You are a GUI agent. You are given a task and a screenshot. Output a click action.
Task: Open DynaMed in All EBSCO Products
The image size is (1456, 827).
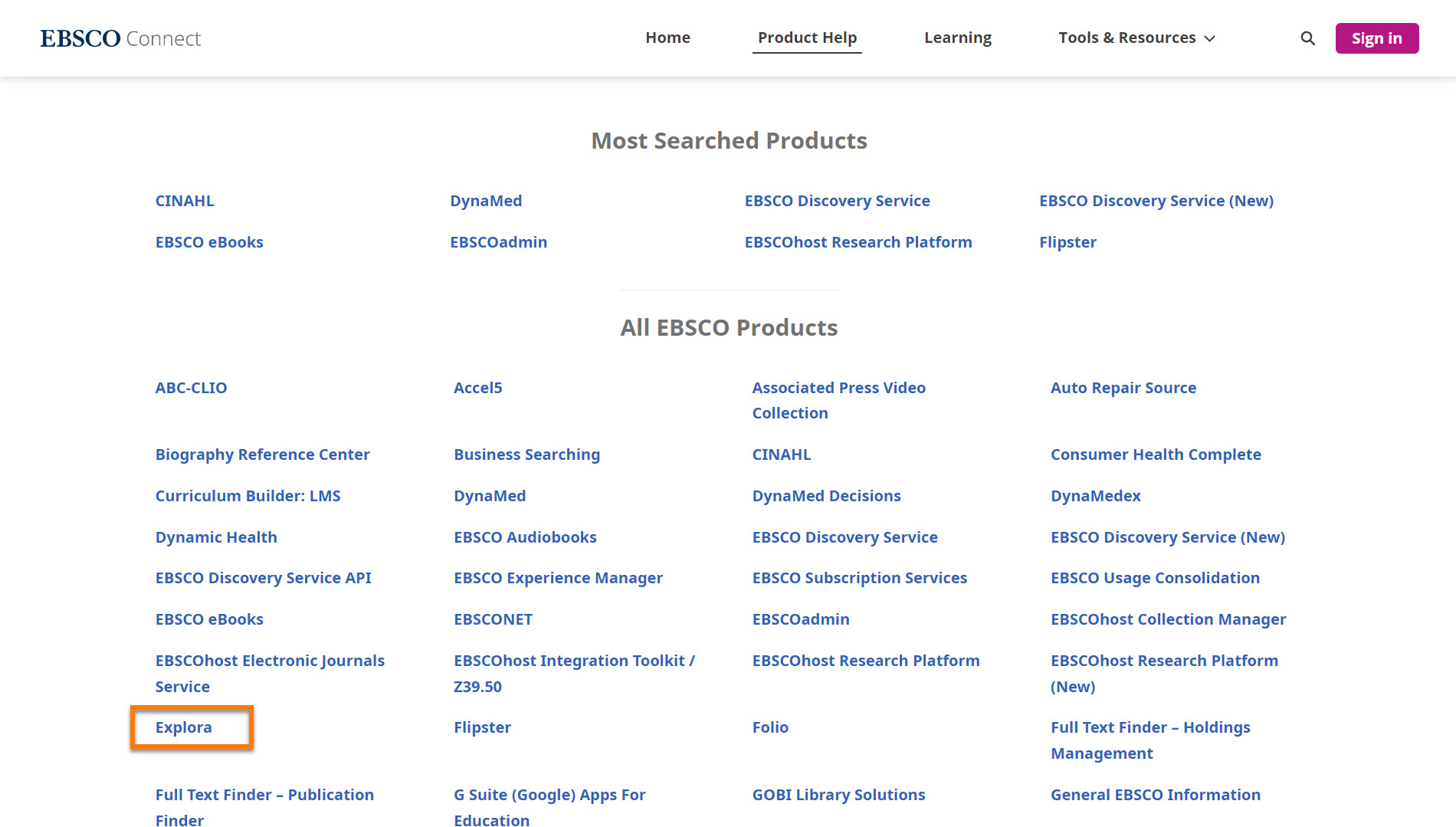click(489, 496)
